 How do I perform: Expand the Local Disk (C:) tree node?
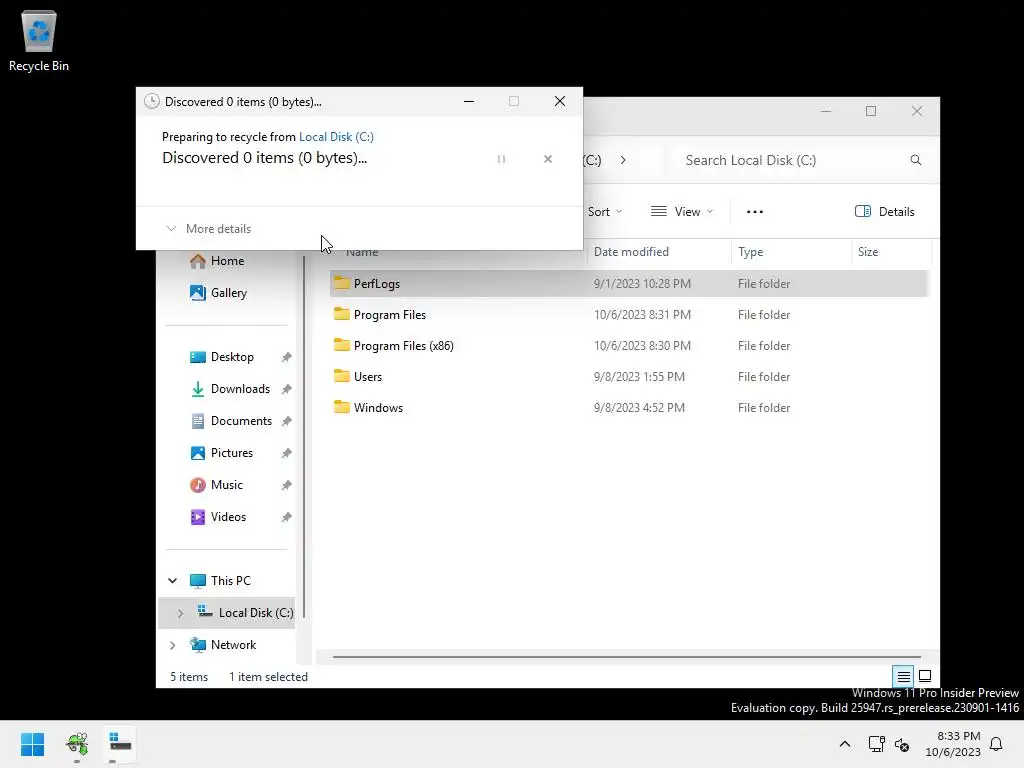pyautogui.click(x=180, y=613)
